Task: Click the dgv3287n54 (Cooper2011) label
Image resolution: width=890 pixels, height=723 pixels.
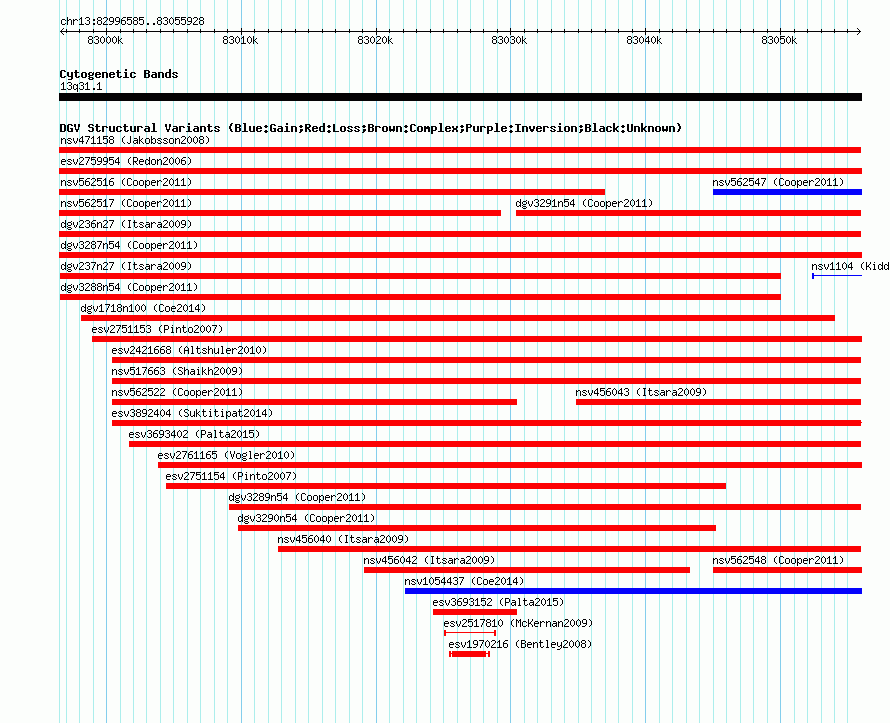Action: point(129,245)
